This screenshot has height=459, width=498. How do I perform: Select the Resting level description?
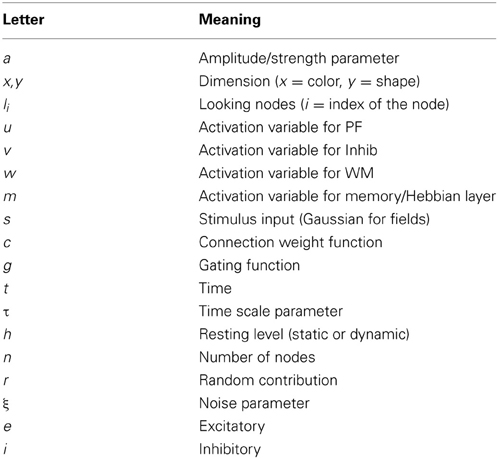pyautogui.click(x=304, y=334)
